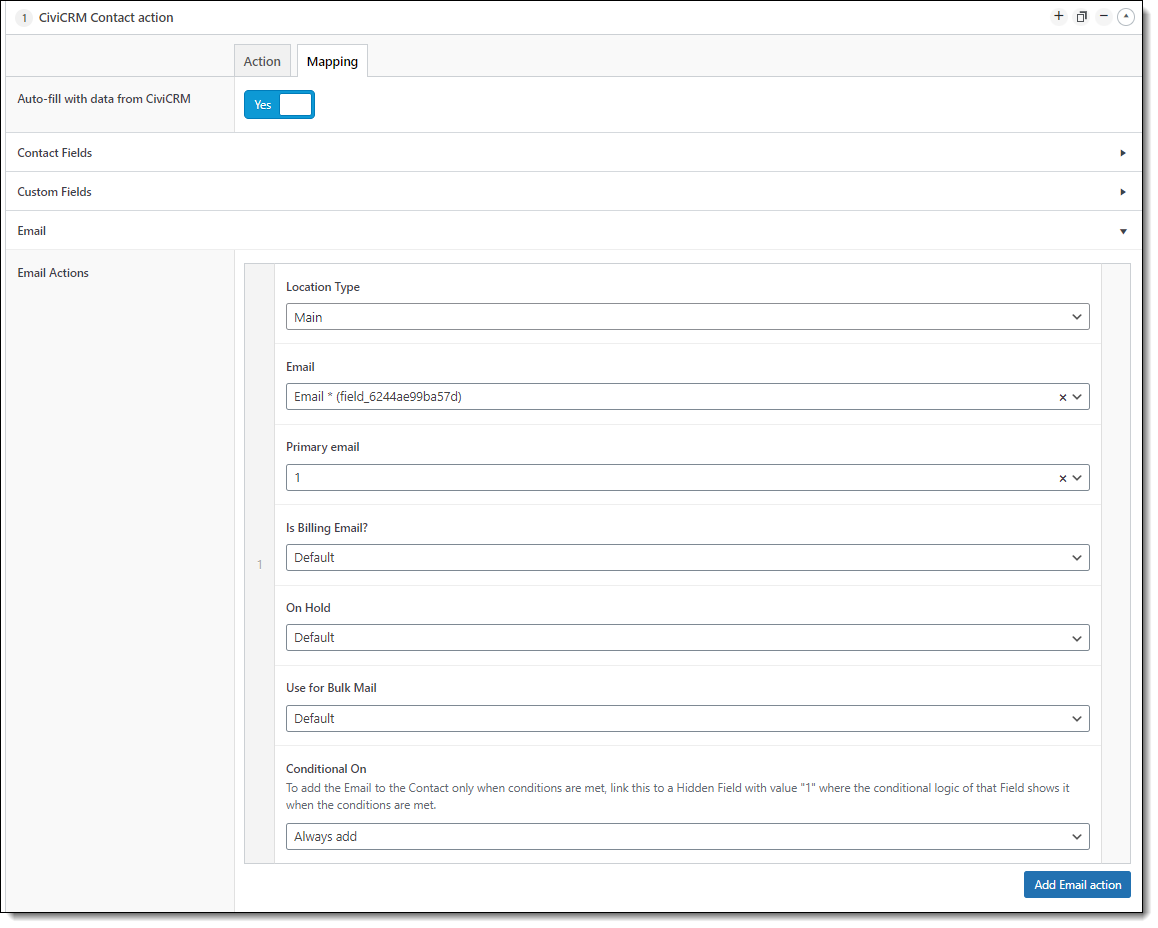Click the Use for Bulk Mail label
Viewport: 1158px width, 928px height.
[x=332, y=688]
